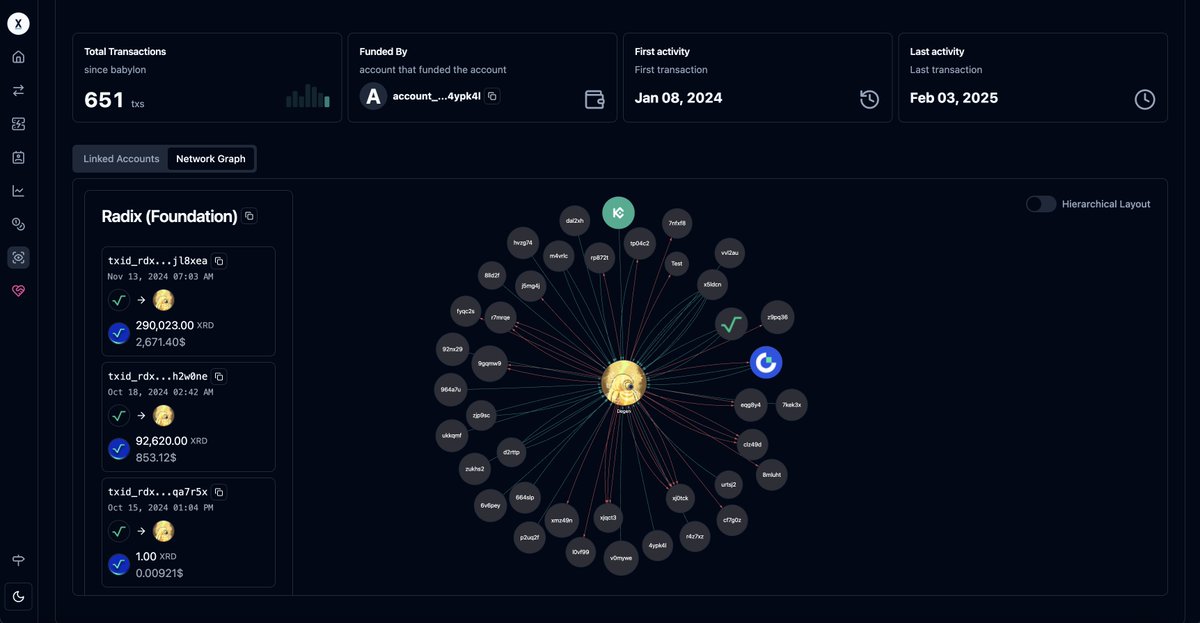Click XRD token icon beside 290,023.00
The width and height of the screenshot is (1200, 623).
119,334
